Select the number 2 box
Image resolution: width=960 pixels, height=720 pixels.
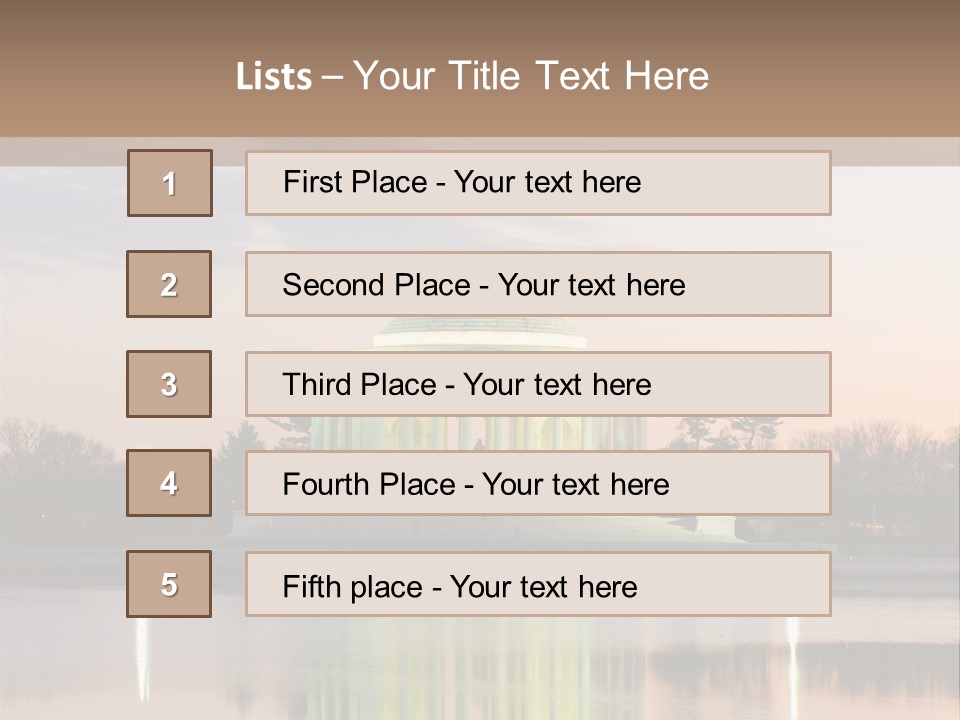pos(169,284)
